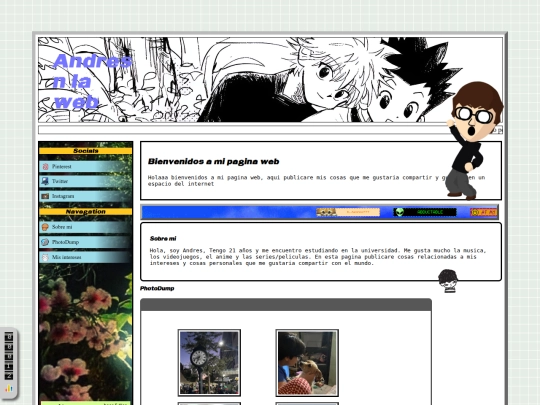This screenshot has height=405, width=540.
Task: Click the 'Socials' sidebar header
Action: (85, 151)
